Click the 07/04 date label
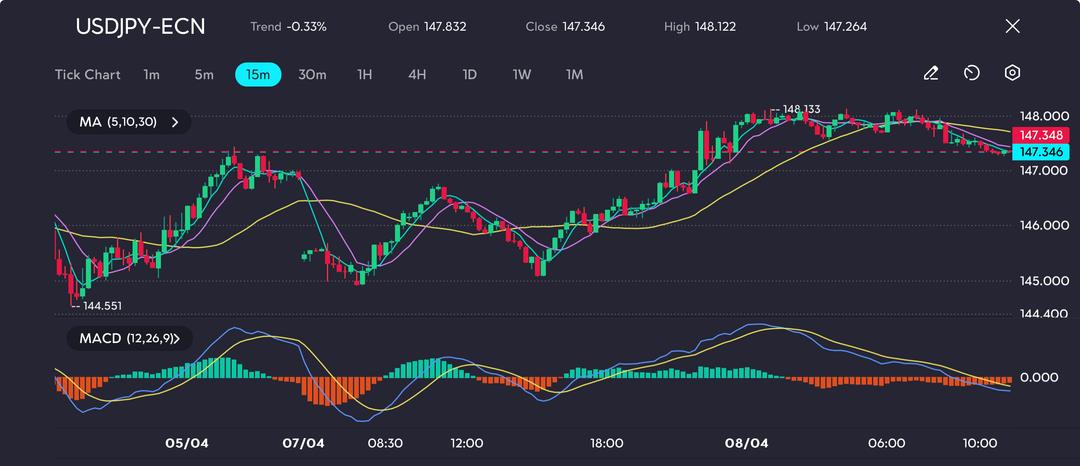The height and width of the screenshot is (466, 1080). tap(303, 443)
